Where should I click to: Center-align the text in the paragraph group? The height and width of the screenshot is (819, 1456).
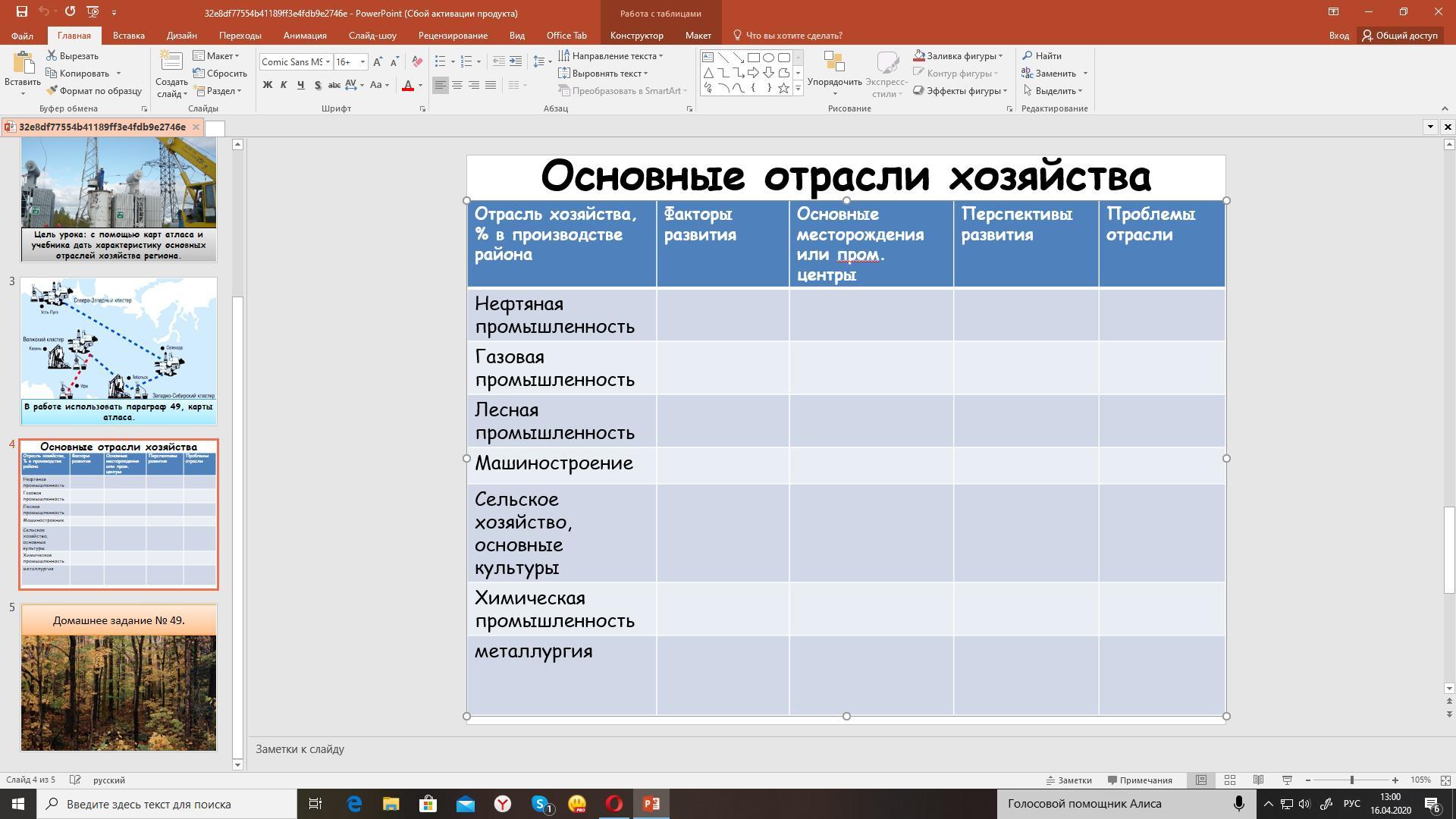tap(457, 85)
